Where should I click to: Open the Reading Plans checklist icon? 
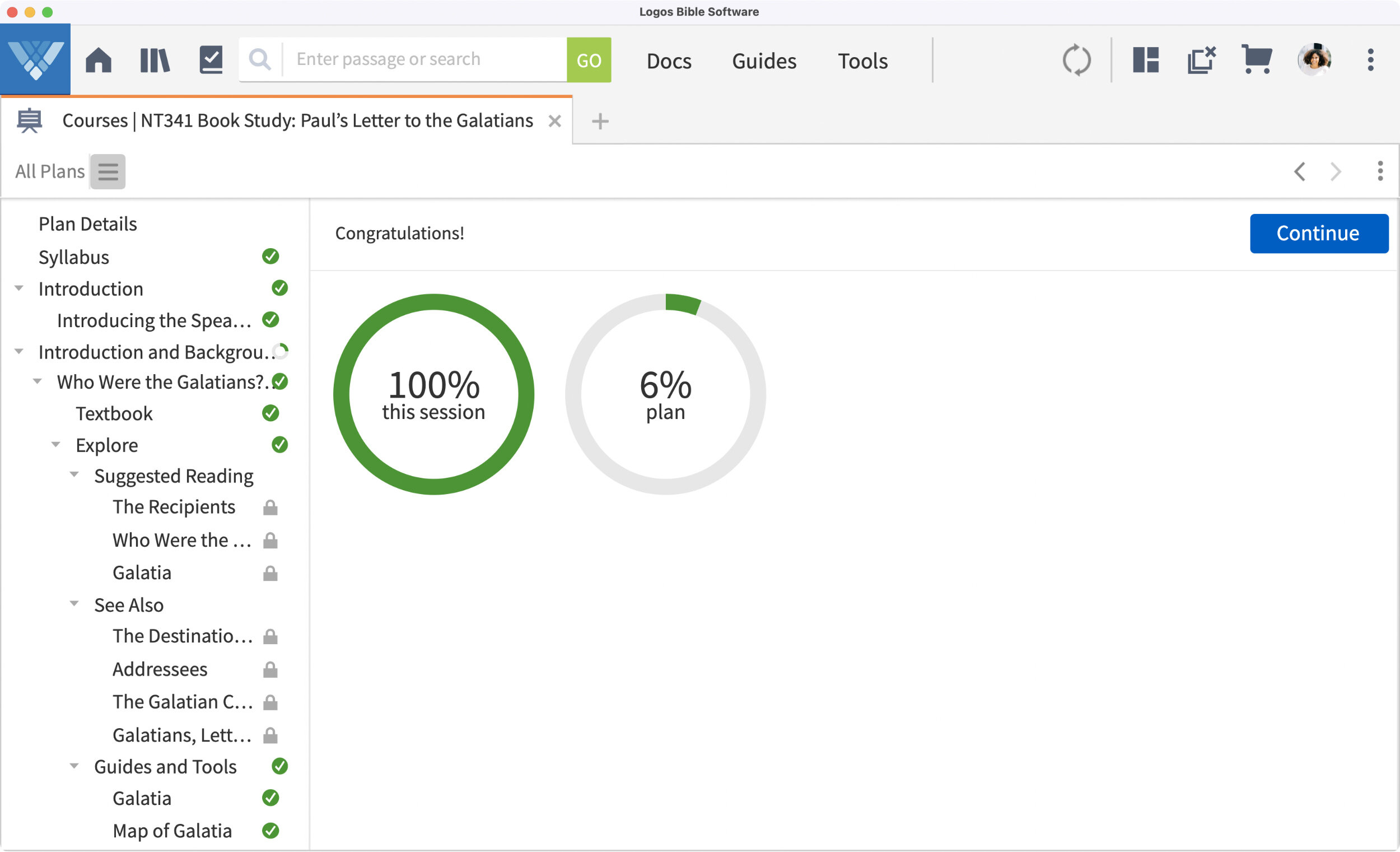[x=211, y=60]
